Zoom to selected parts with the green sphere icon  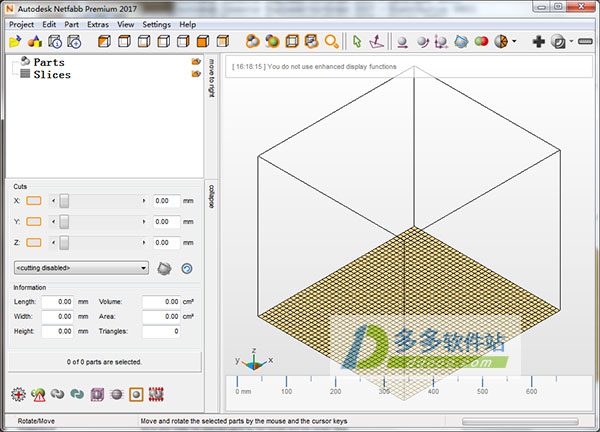[x=272, y=41]
